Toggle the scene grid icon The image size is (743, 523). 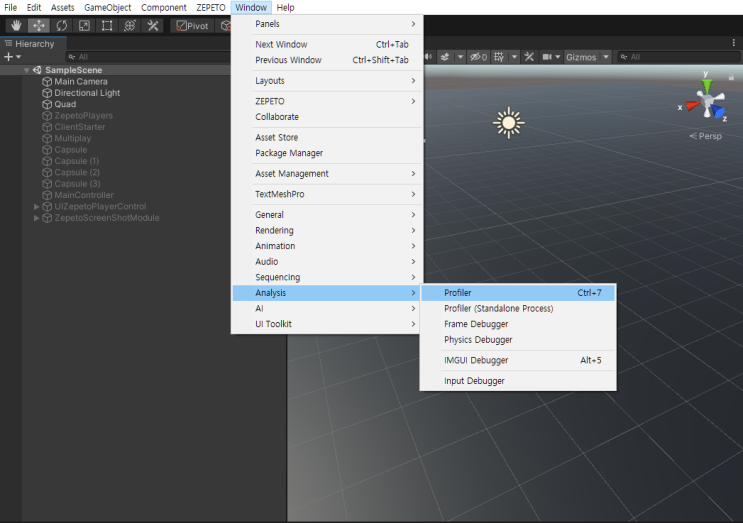point(499,57)
